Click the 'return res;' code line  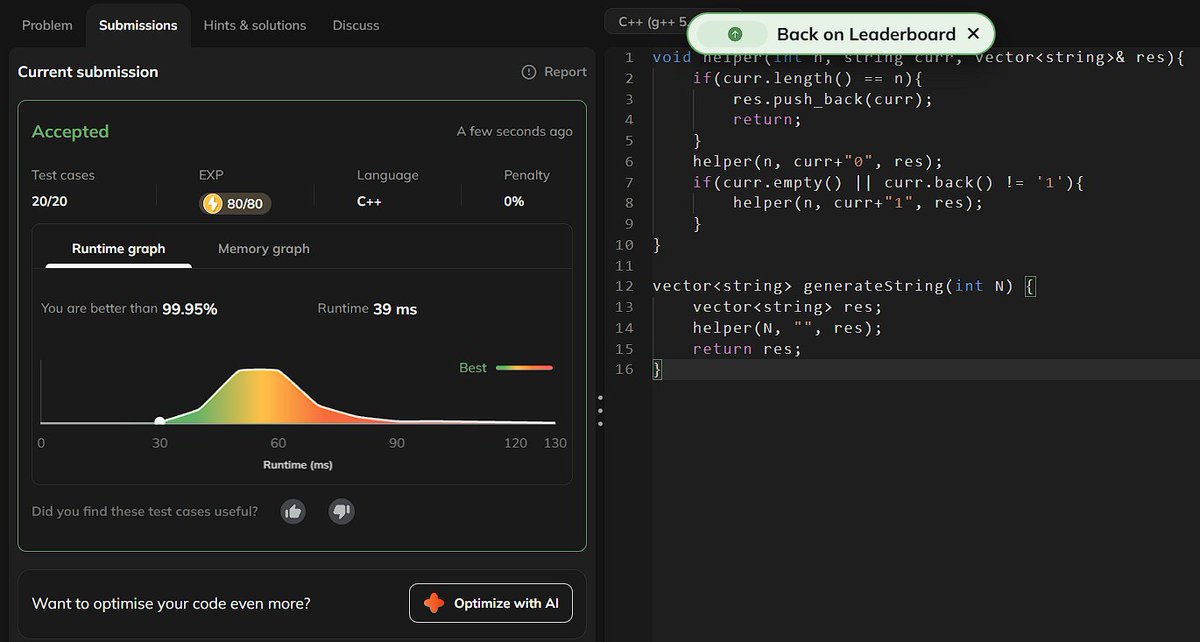[x=747, y=348]
